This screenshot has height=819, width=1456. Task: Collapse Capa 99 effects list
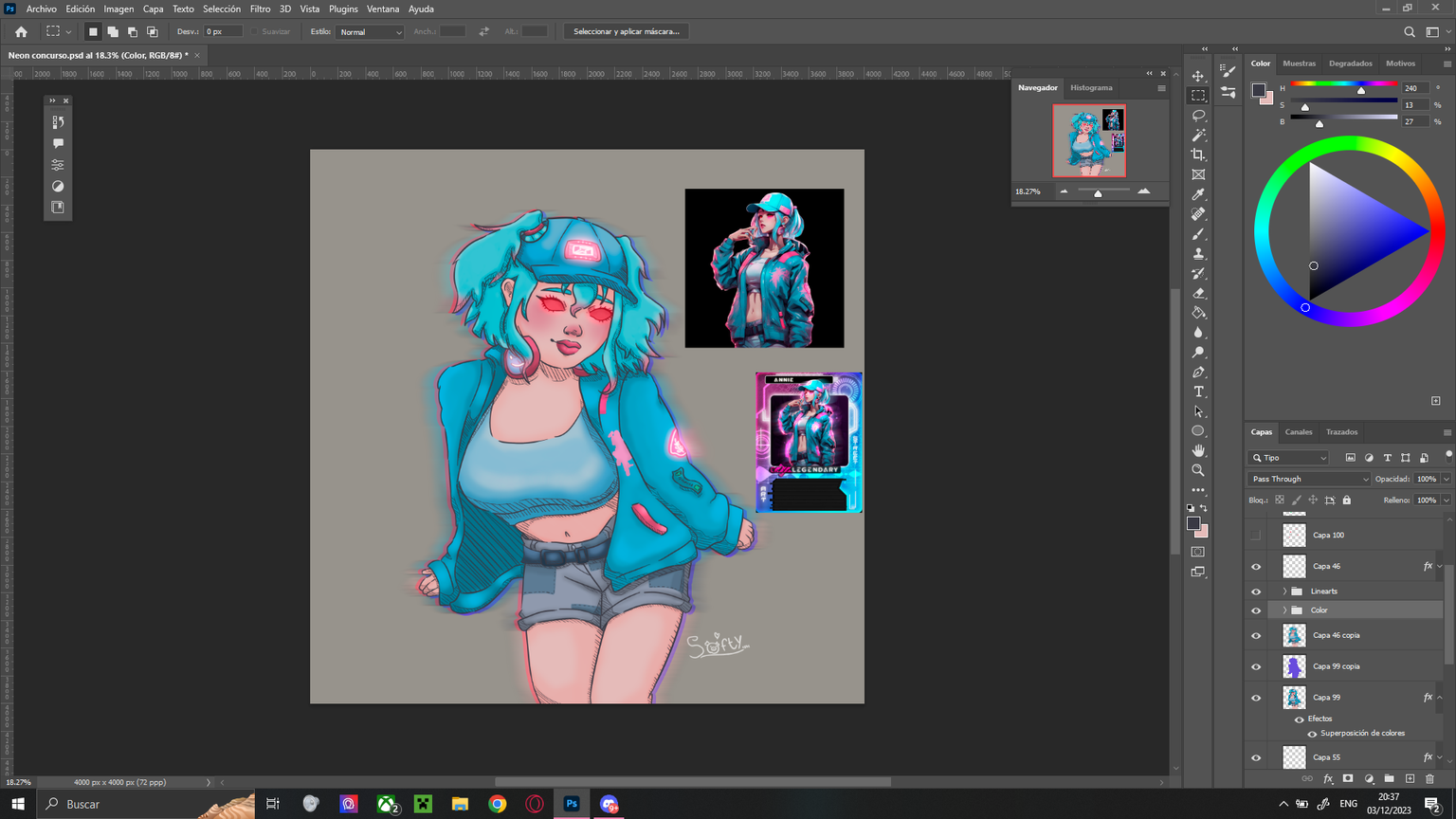click(1440, 698)
